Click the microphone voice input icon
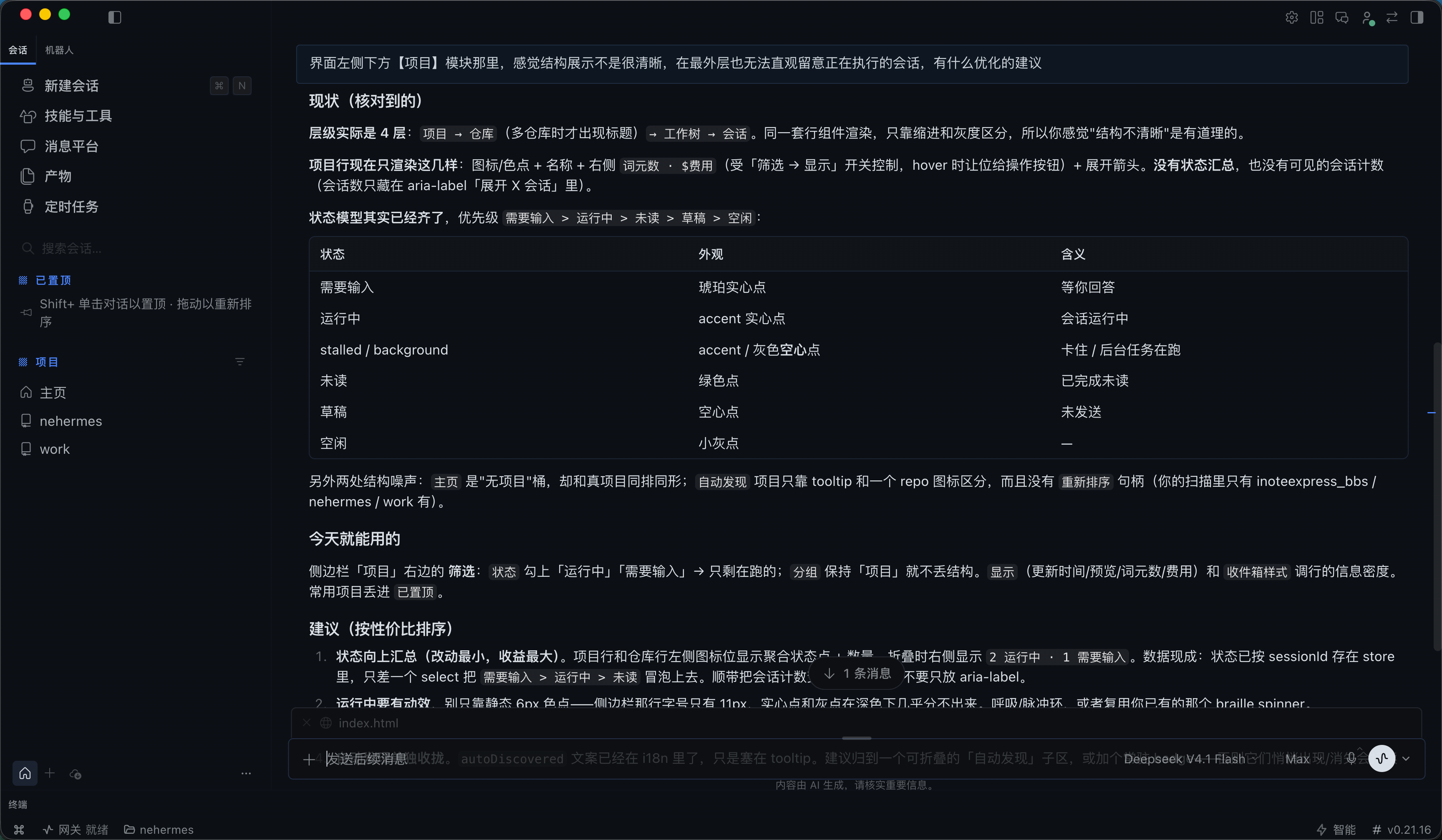Screen dimensions: 1442x840 point(1351,759)
